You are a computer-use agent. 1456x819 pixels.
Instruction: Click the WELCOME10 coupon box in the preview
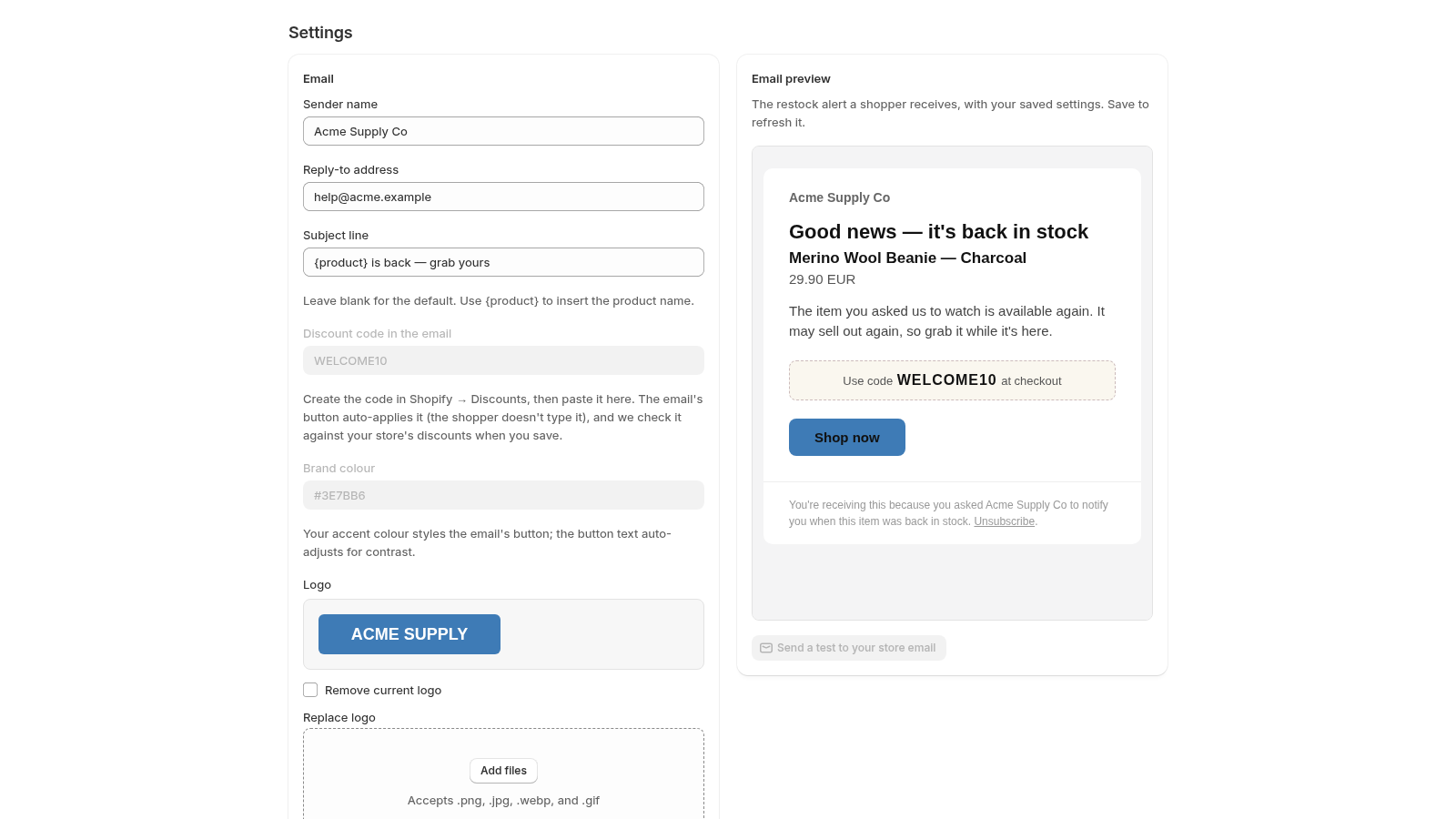click(x=952, y=380)
